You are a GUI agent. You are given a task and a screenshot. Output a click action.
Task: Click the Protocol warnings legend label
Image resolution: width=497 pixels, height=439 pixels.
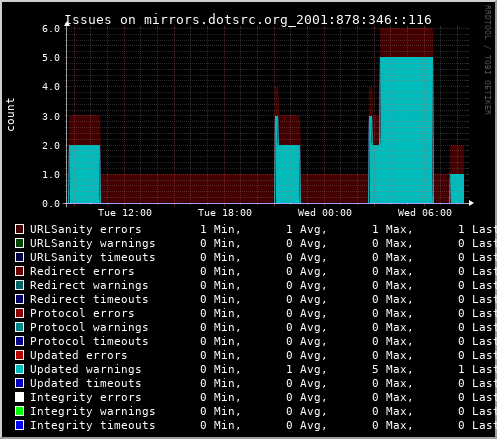(89, 327)
